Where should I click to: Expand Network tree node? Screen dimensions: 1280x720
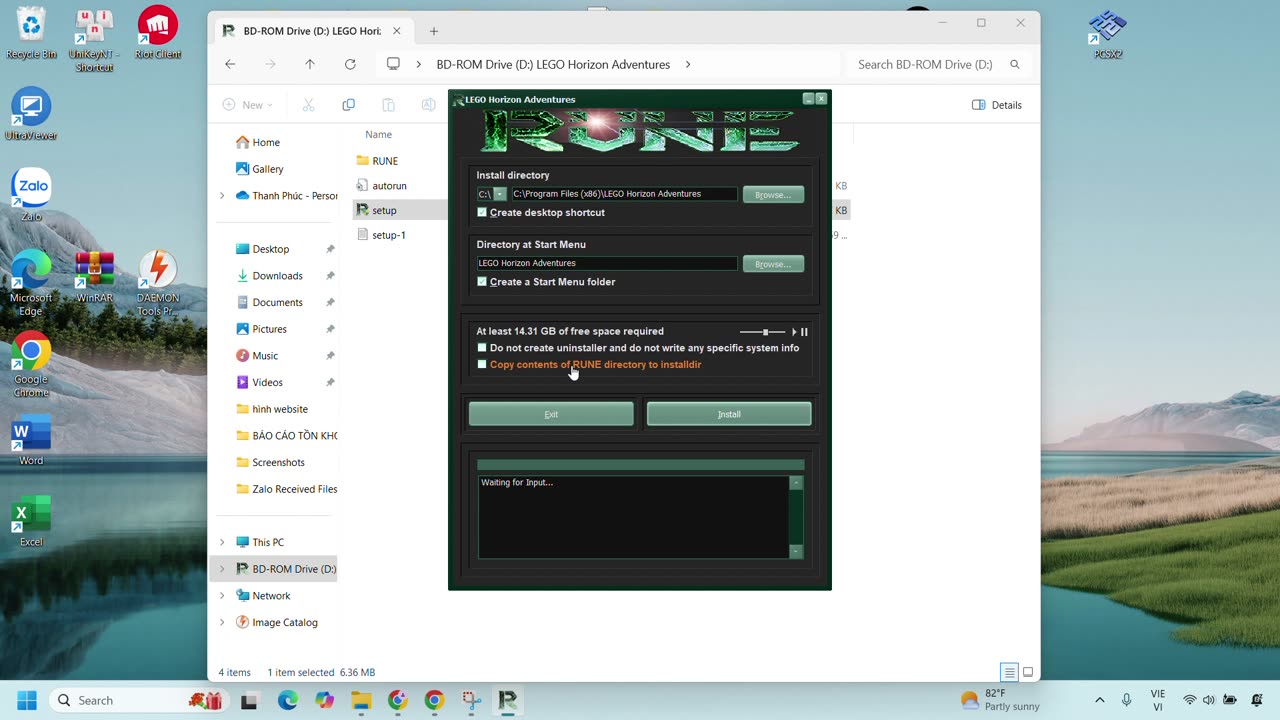tap(222, 595)
